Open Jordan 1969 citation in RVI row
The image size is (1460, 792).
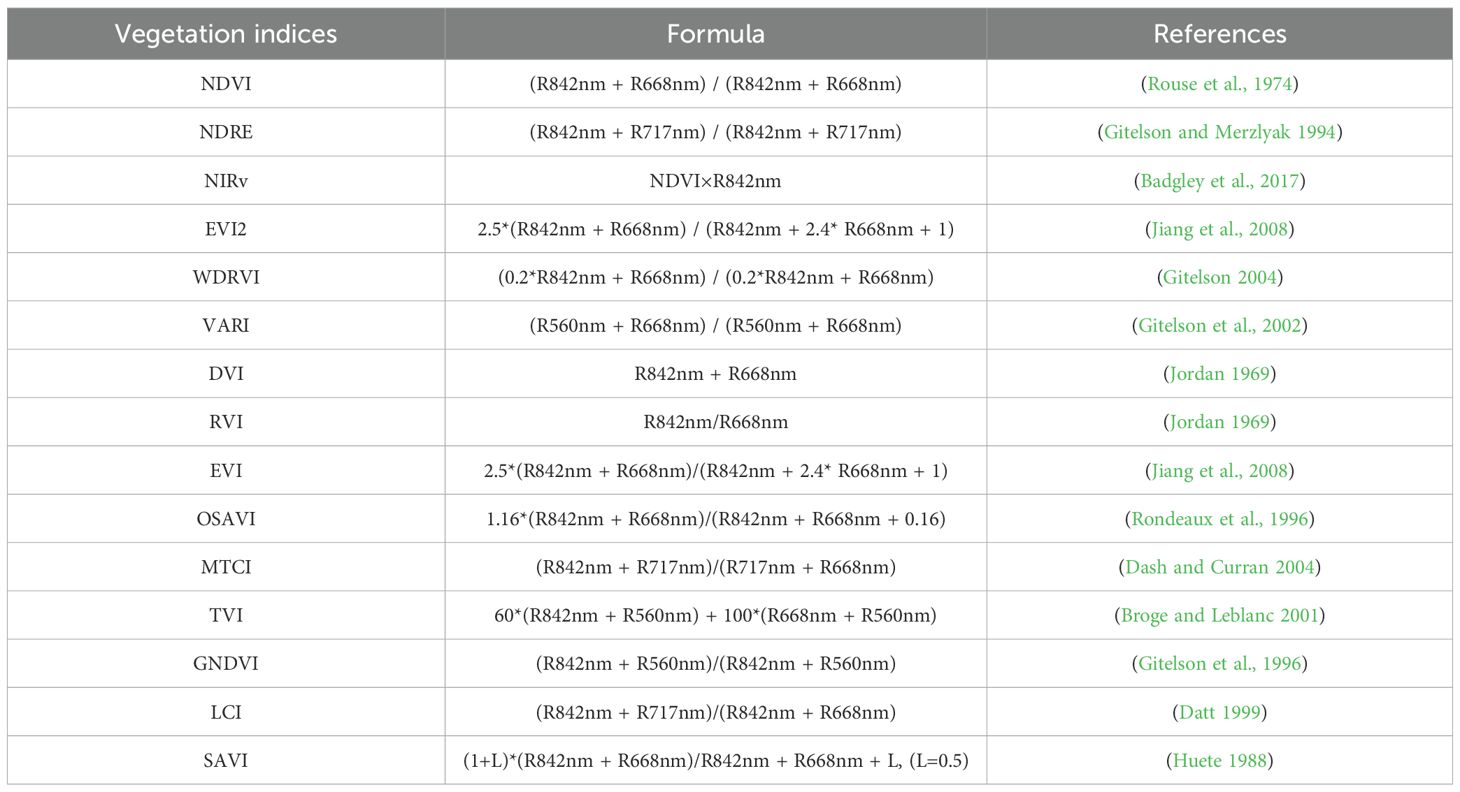pos(1219,422)
